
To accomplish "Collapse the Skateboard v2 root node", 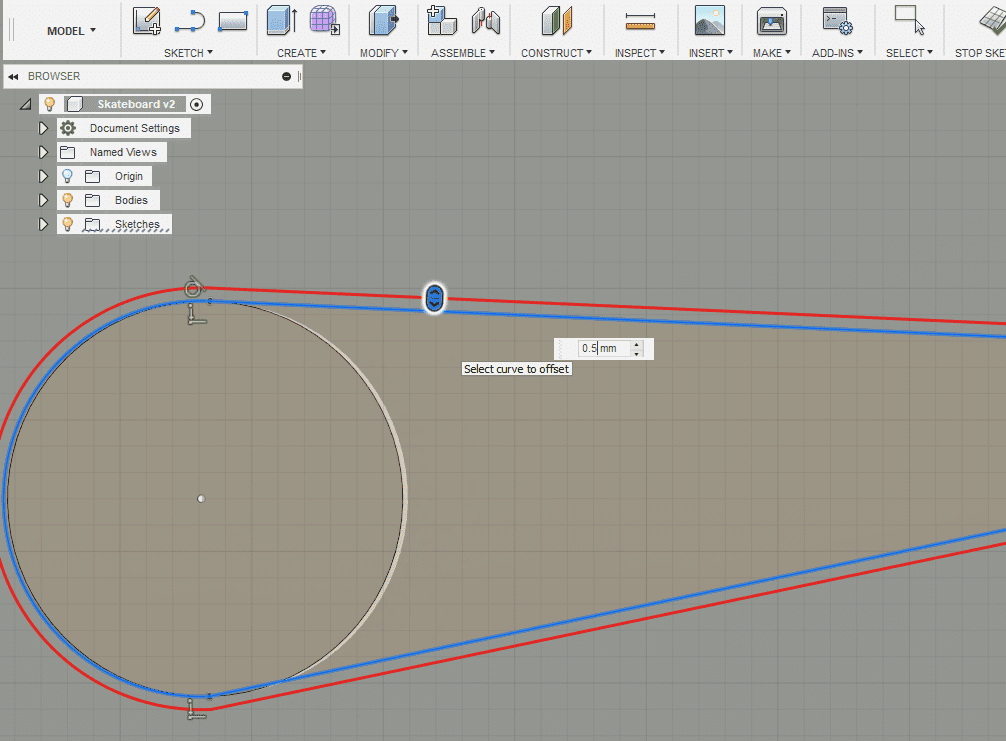I will click(x=25, y=104).
